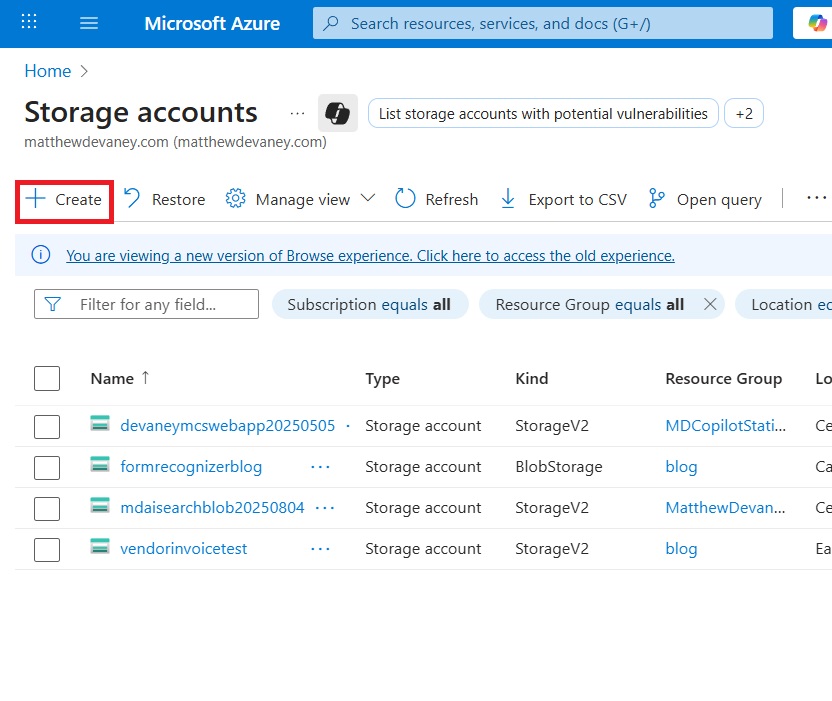This screenshot has width=832, height=701.
Task: Open the Location filter pill
Action: tap(784, 304)
